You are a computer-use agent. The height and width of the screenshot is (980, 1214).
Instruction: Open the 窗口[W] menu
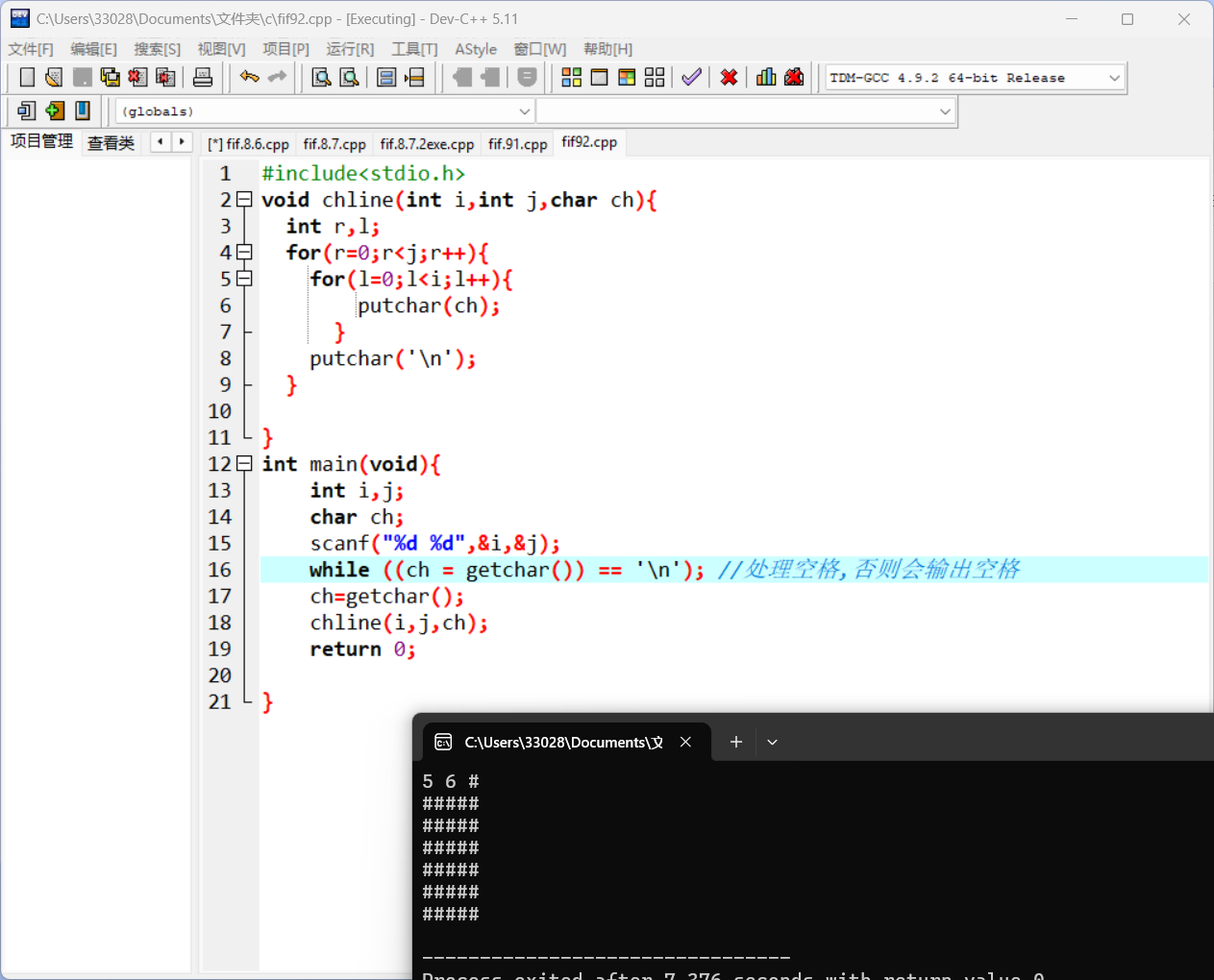click(x=539, y=49)
